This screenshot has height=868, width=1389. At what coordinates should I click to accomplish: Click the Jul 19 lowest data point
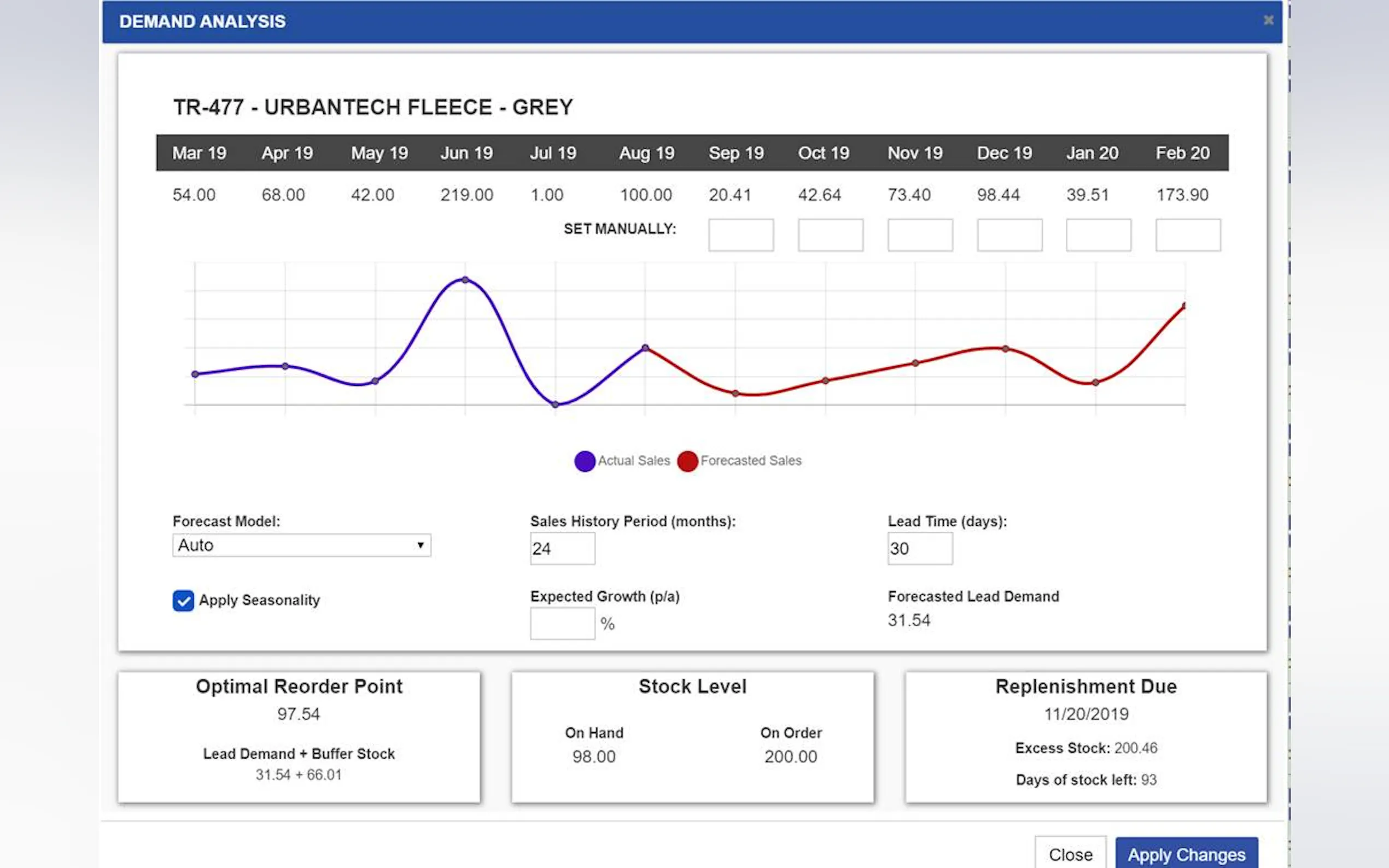555,404
